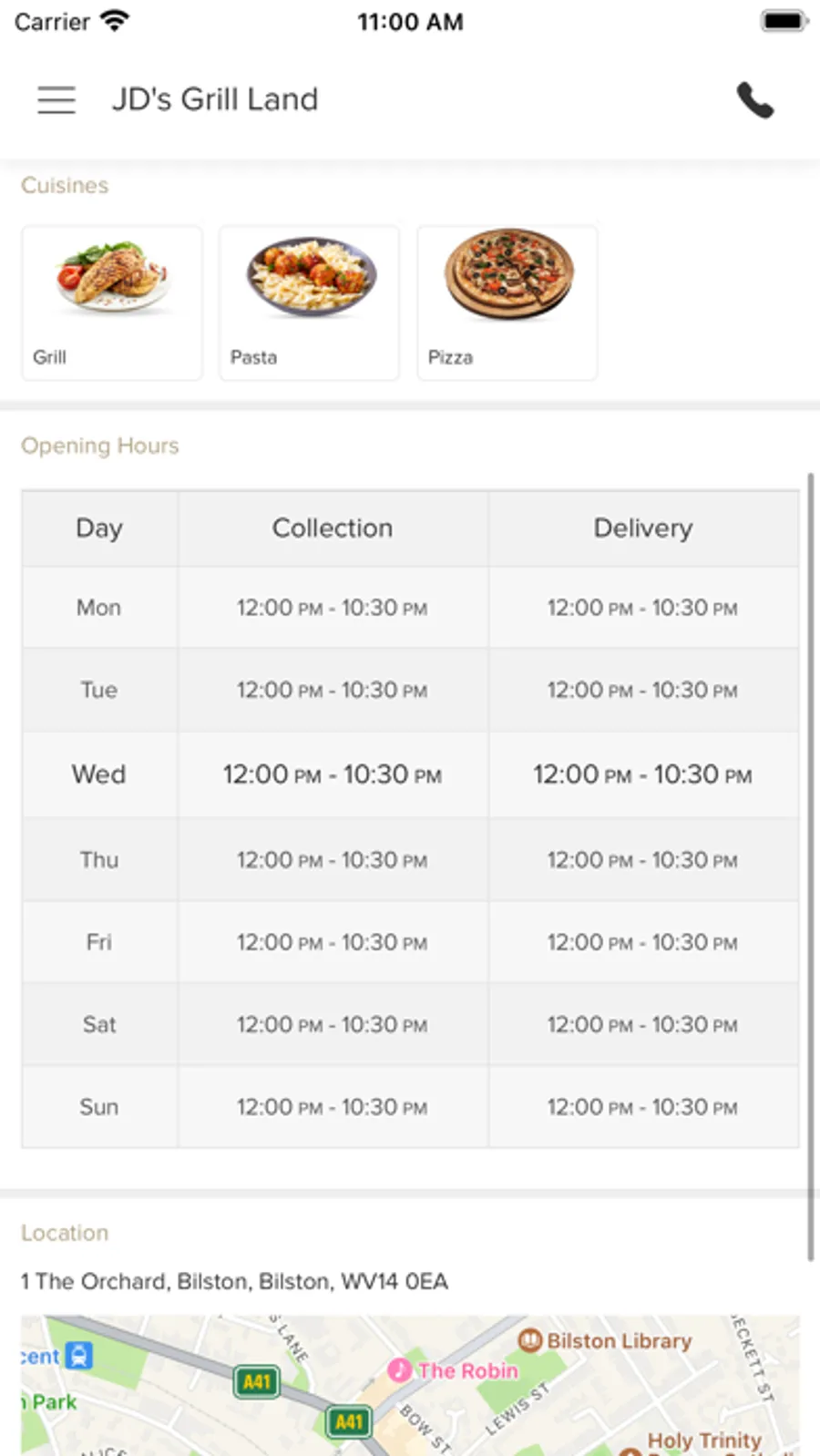820x1456 pixels.
Task: Tap the phone call icon
Action: click(754, 100)
